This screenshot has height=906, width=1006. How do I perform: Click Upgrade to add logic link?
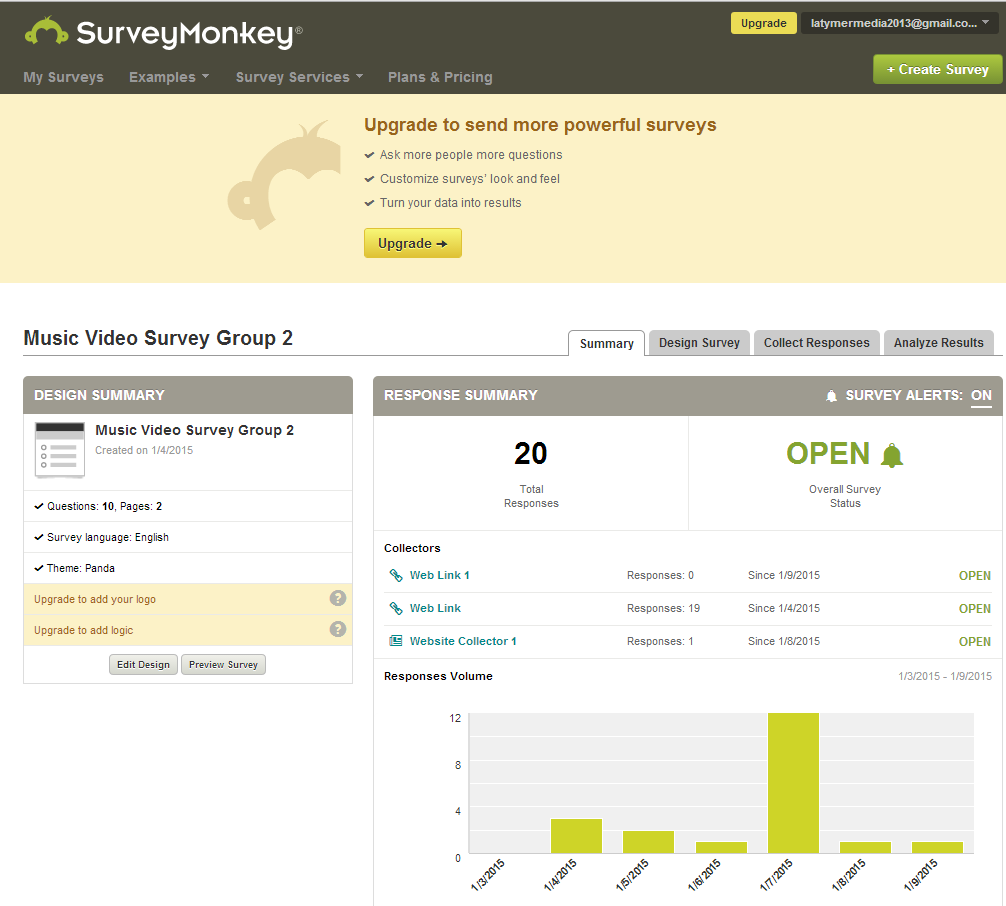point(83,630)
